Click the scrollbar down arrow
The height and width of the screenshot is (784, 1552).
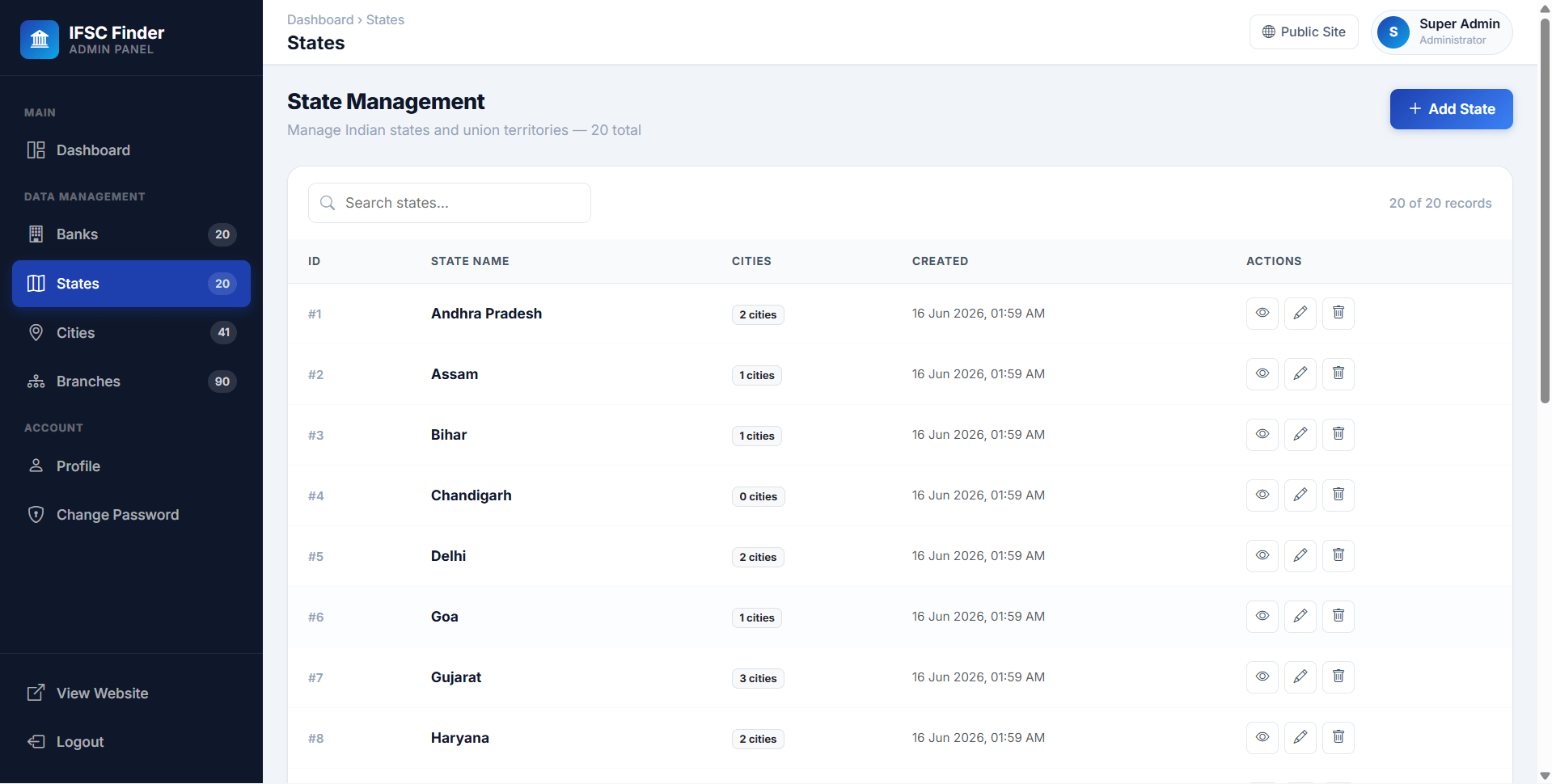(x=1545, y=776)
